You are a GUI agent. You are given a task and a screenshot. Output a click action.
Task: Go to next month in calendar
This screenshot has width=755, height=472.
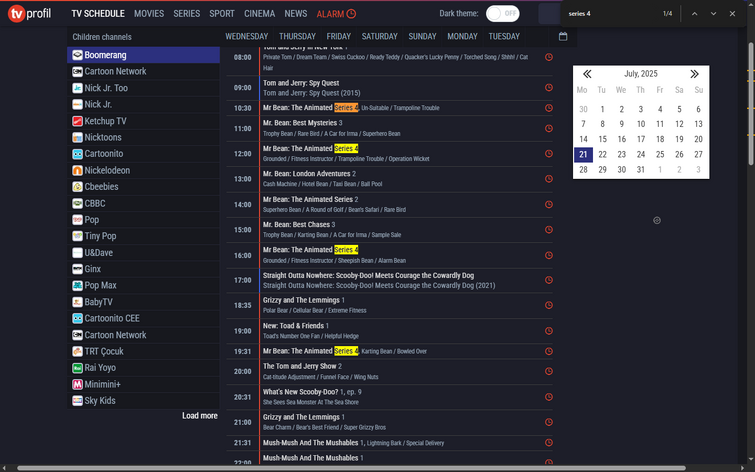pyautogui.click(x=694, y=74)
